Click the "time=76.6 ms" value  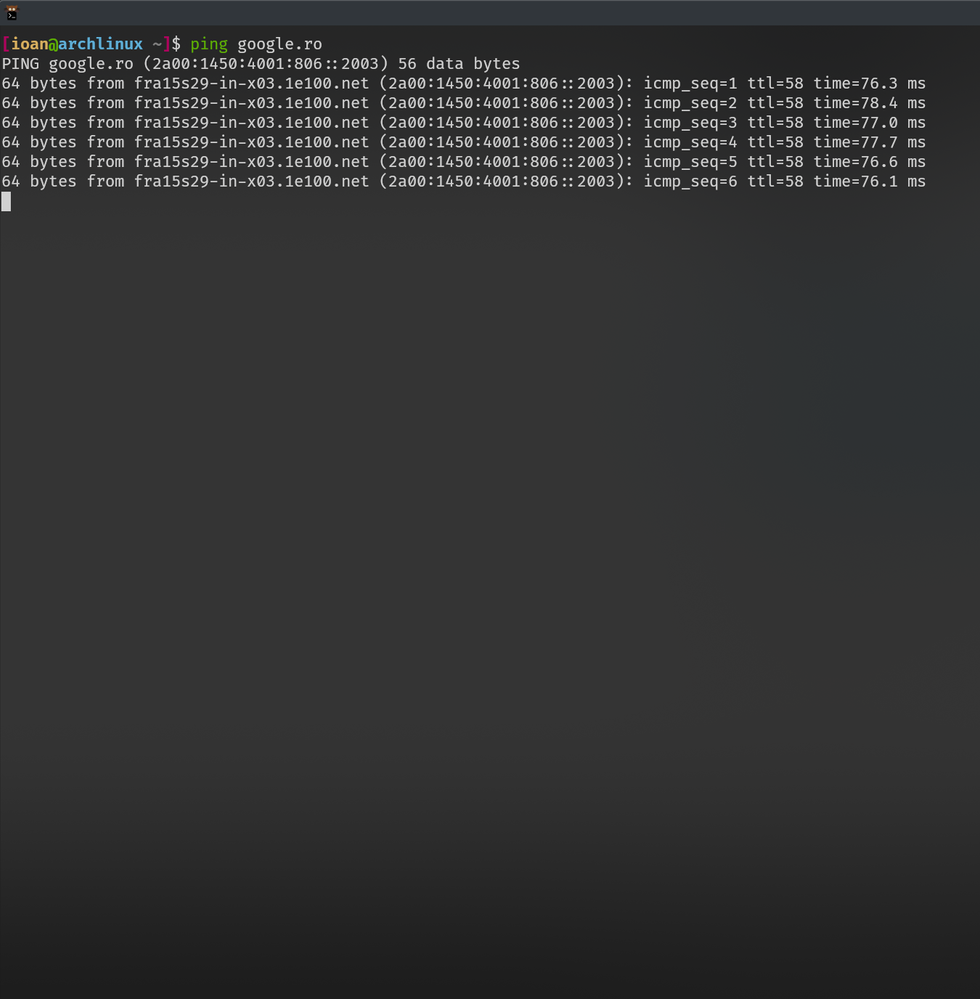click(x=869, y=162)
